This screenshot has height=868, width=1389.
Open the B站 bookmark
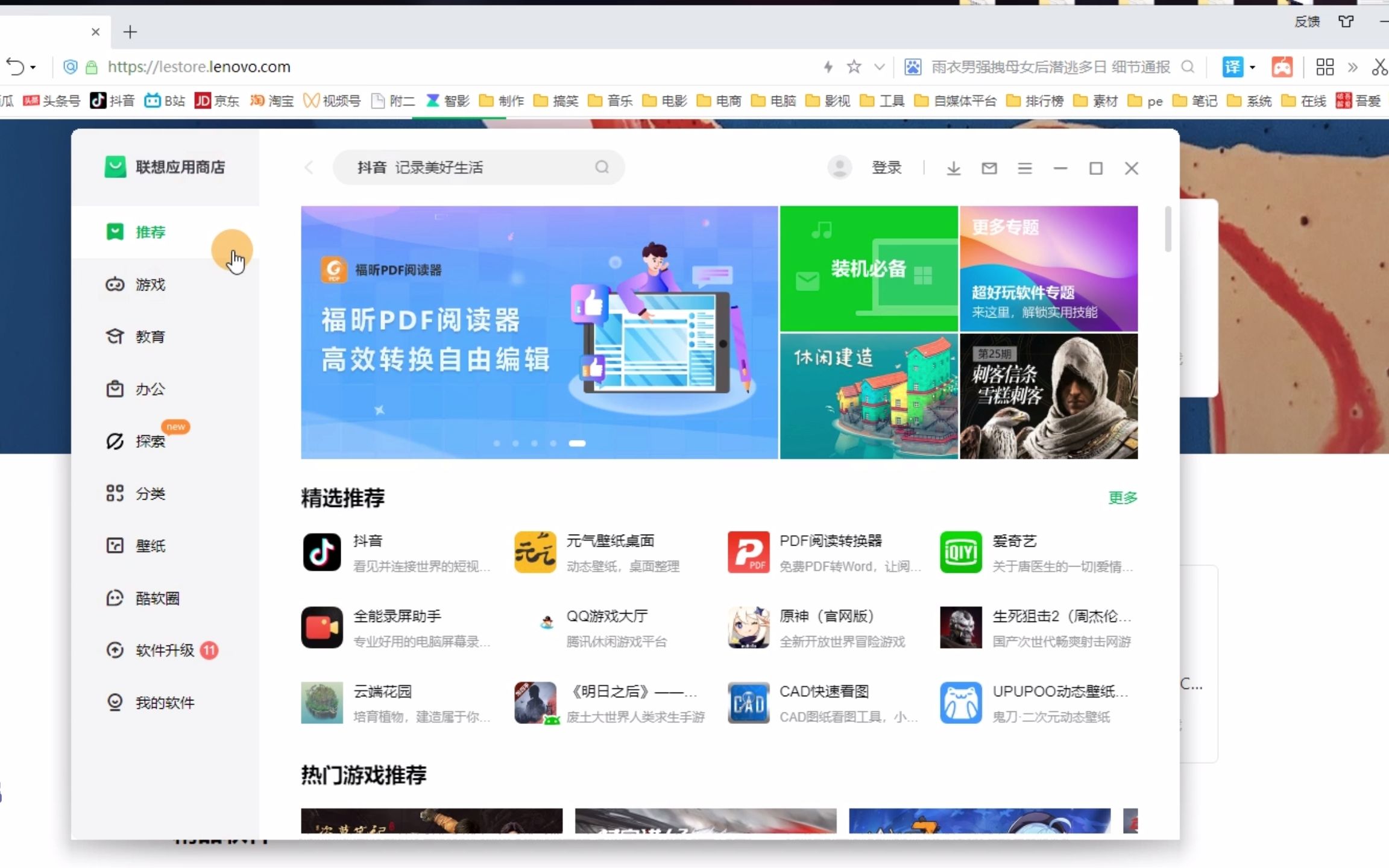[165, 101]
